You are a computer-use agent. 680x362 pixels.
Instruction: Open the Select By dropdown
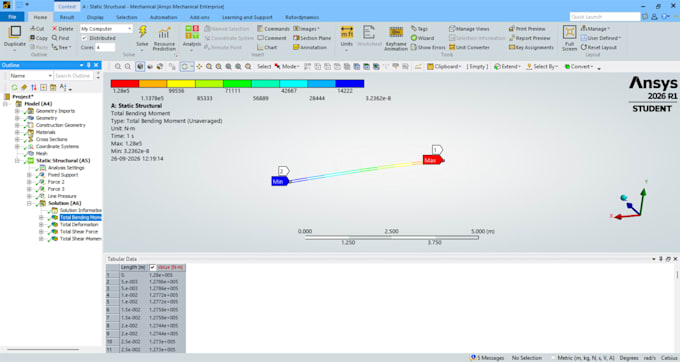click(x=542, y=67)
